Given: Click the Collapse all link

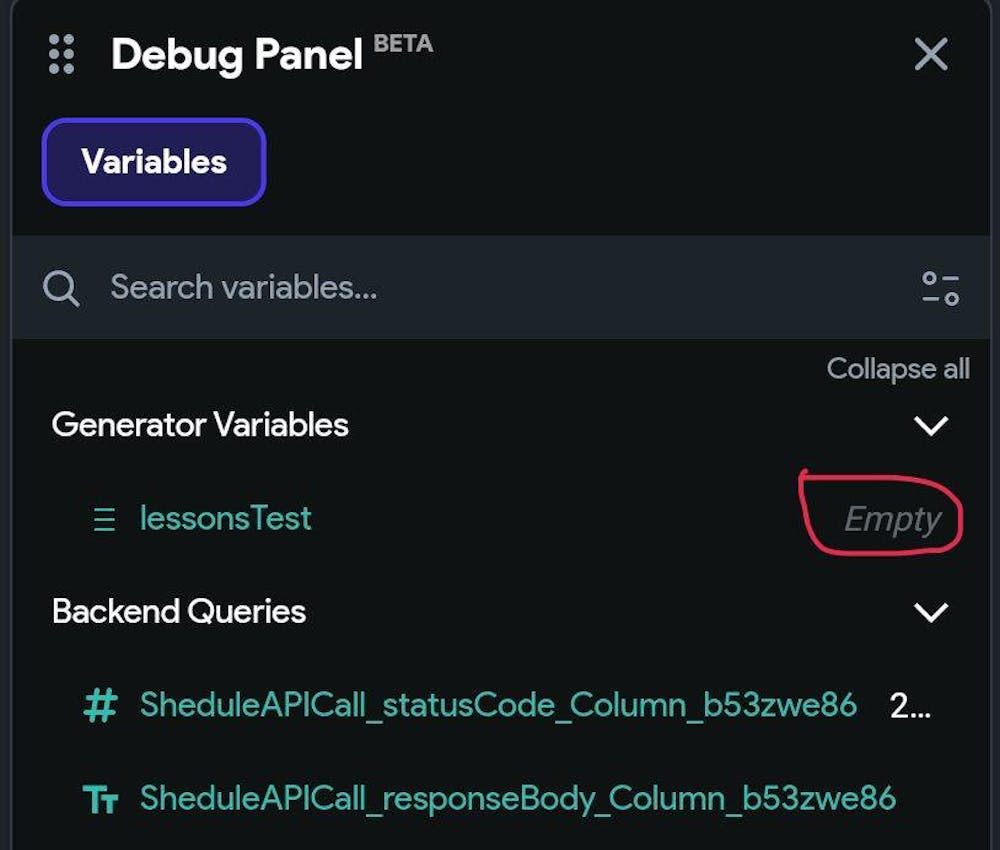Looking at the screenshot, I should 898,369.
